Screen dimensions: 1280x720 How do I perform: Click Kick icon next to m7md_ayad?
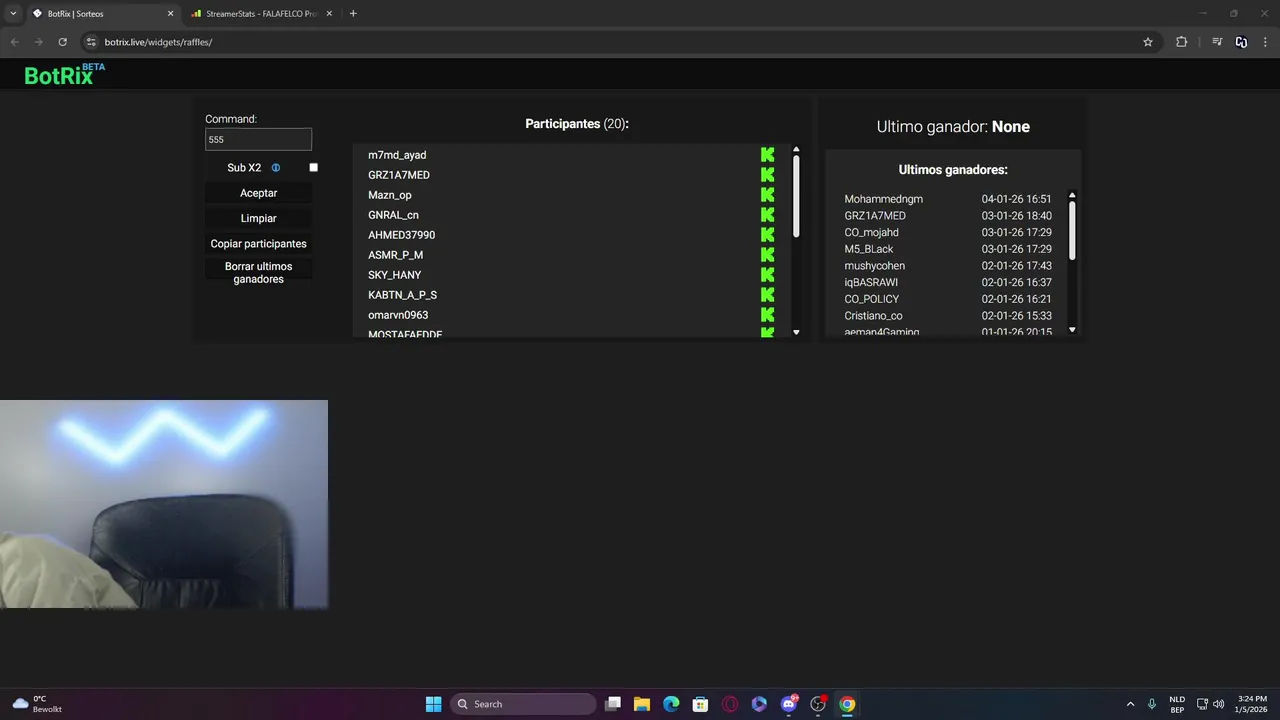767,155
